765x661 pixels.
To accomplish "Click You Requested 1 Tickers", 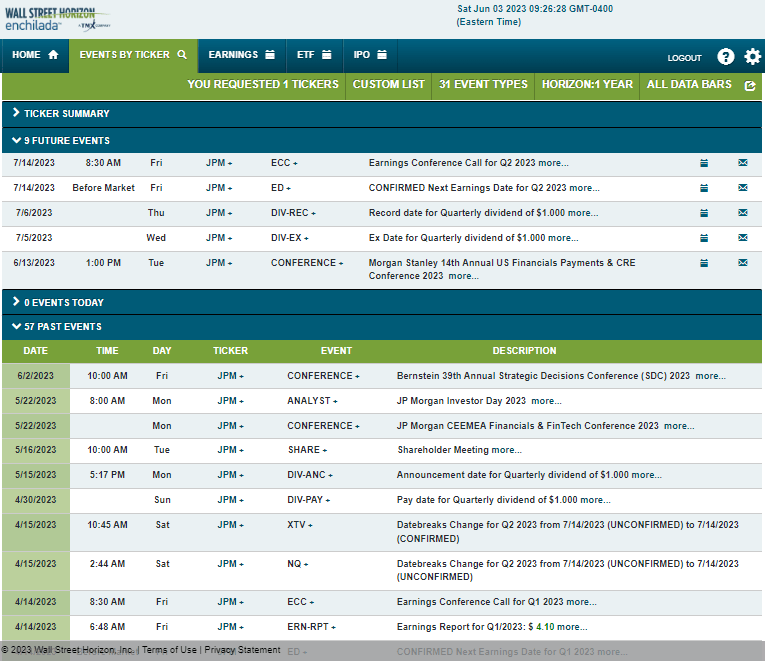I will tap(263, 84).
